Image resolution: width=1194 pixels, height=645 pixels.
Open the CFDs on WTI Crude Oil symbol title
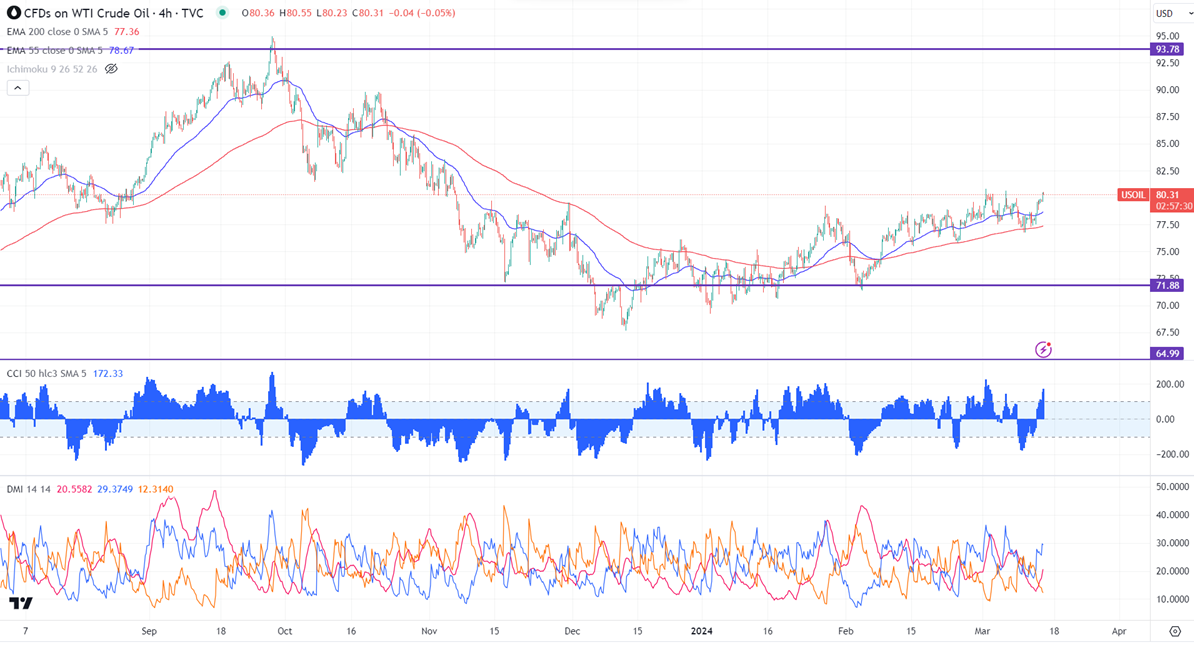point(114,13)
